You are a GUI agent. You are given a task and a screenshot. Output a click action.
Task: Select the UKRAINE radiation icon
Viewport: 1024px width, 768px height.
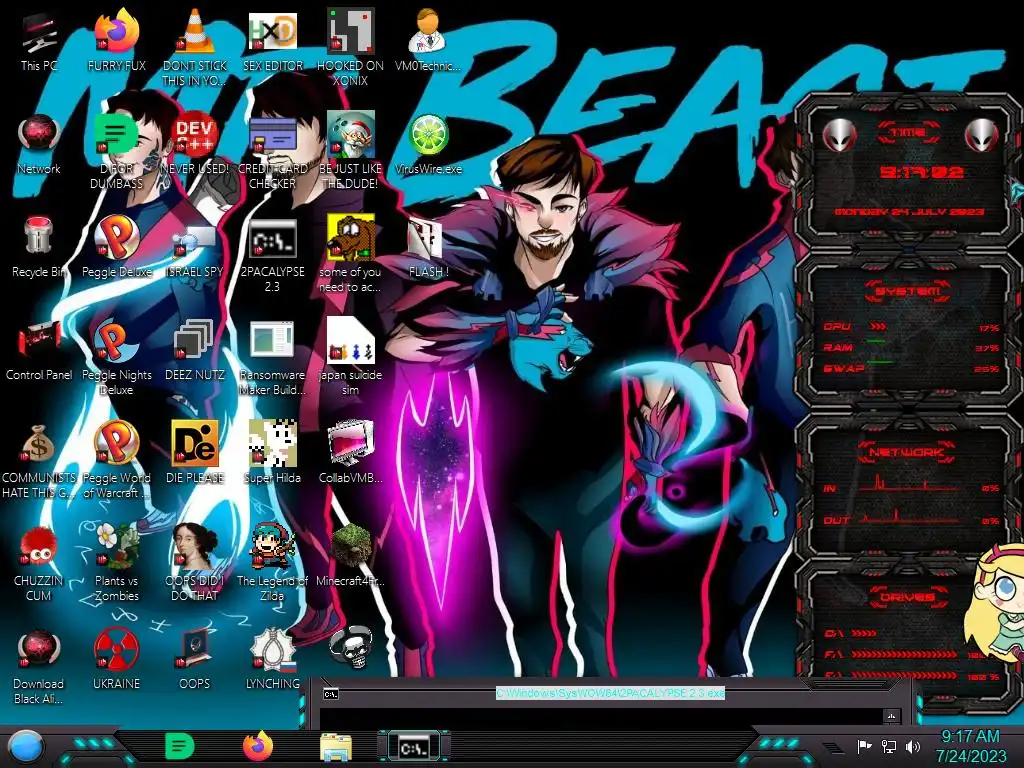click(116, 660)
